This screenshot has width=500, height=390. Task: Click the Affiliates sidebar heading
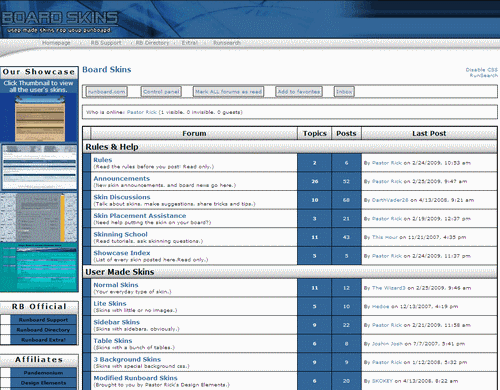[39, 360]
